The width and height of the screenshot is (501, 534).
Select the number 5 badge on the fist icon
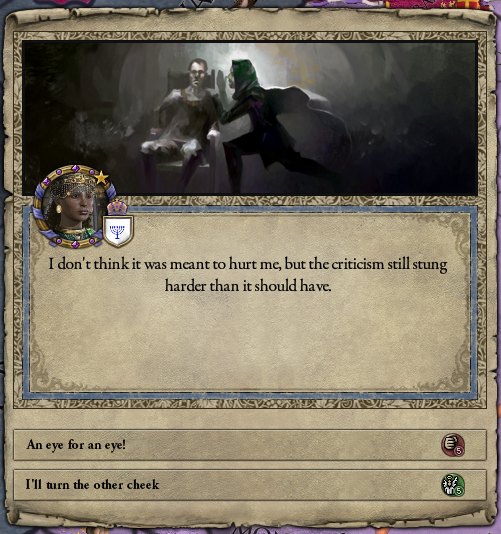pyautogui.click(x=459, y=451)
